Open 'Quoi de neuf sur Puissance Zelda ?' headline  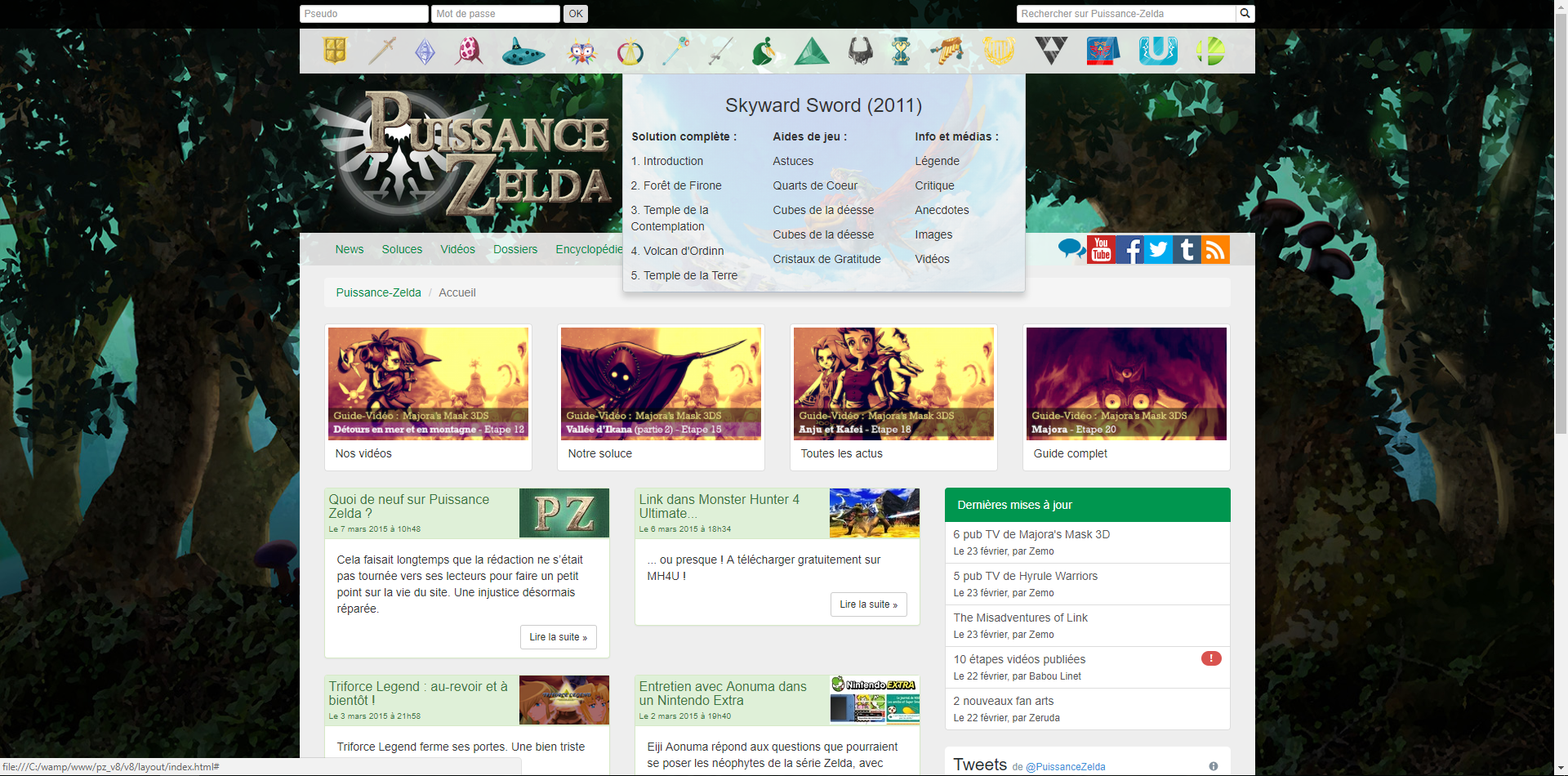pyautogui.click(x=409, y=506)
